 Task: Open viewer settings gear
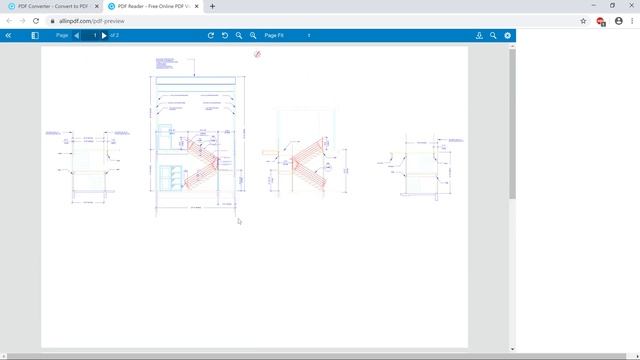(507, 36)
